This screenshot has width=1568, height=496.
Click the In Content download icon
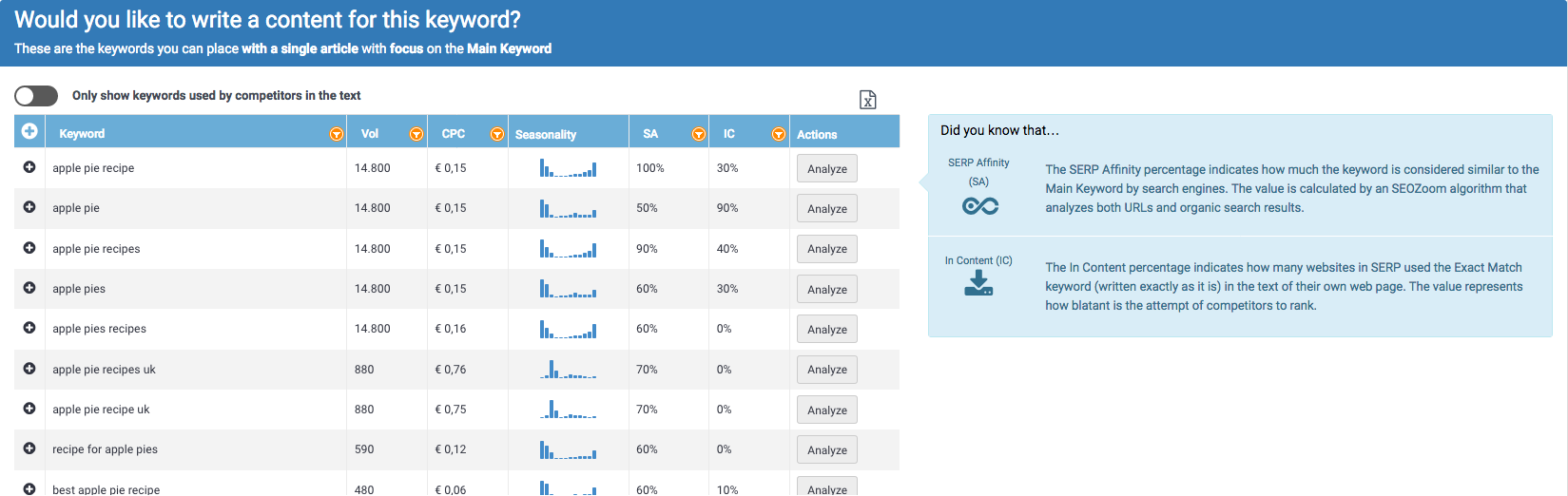[978, 283]
